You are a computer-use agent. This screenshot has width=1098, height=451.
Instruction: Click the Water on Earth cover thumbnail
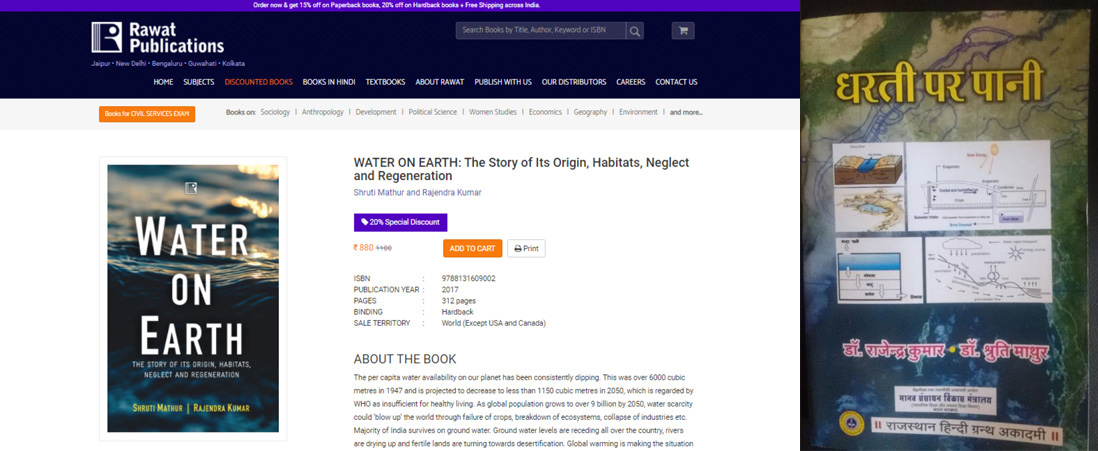pyautogui.click(x=193, y=298)
